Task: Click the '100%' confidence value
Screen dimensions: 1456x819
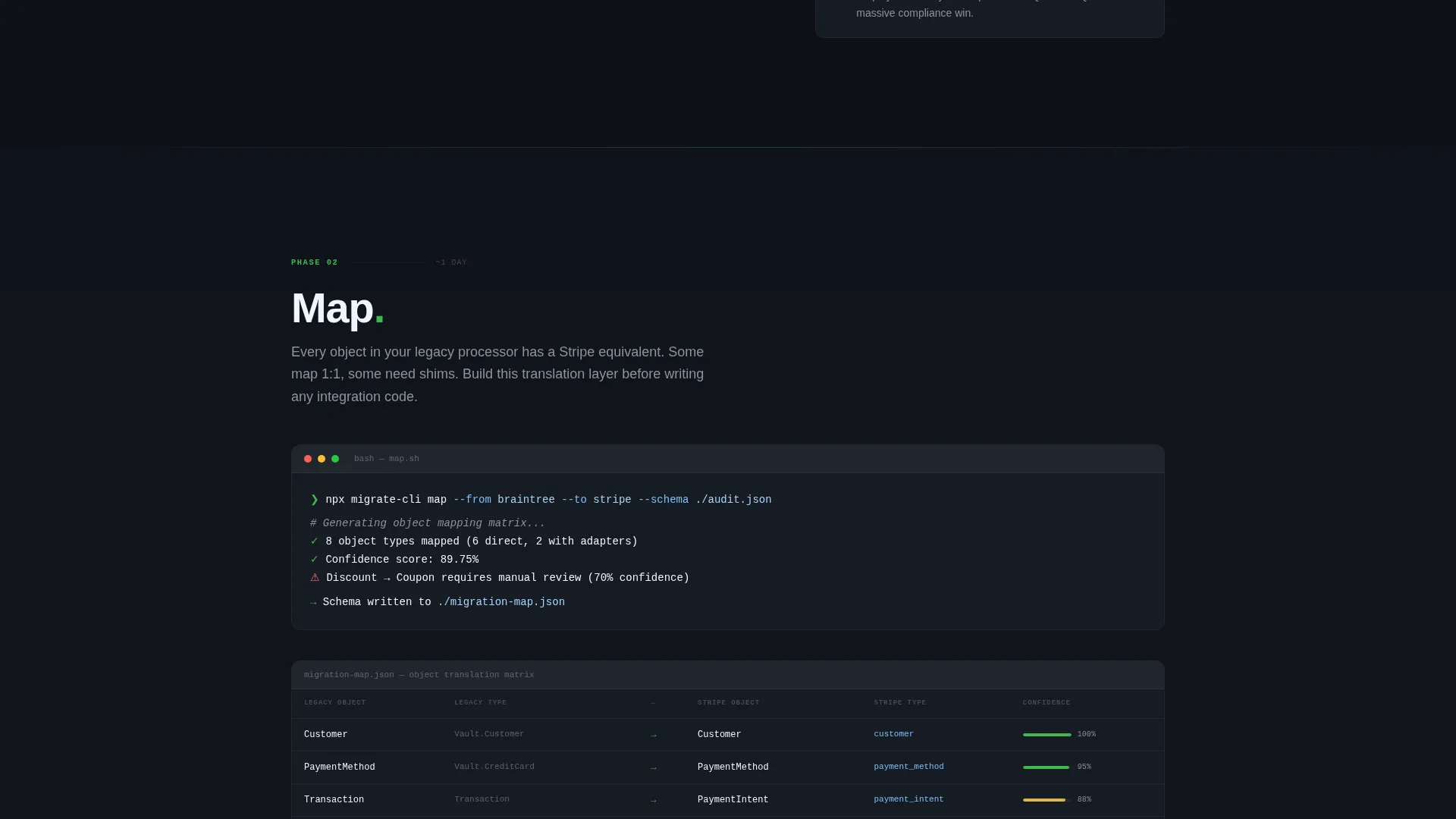Action: (1086, 734)
